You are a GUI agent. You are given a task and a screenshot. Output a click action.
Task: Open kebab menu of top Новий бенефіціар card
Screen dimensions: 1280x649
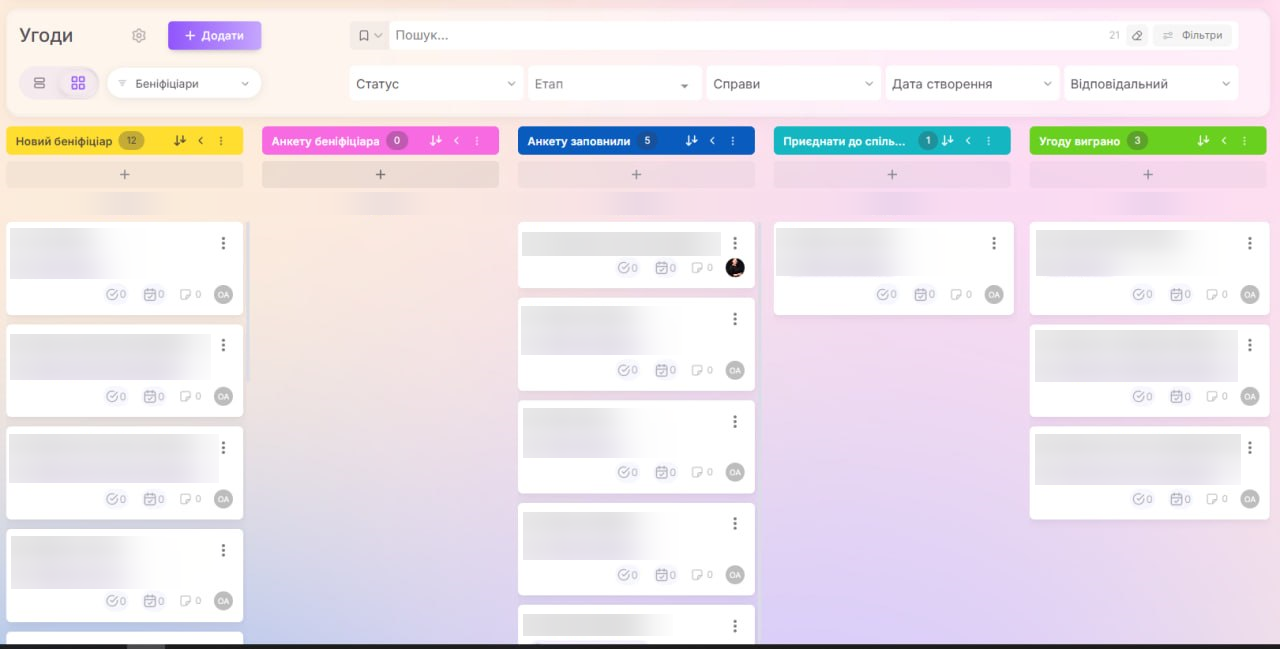[x=223, y=243]
